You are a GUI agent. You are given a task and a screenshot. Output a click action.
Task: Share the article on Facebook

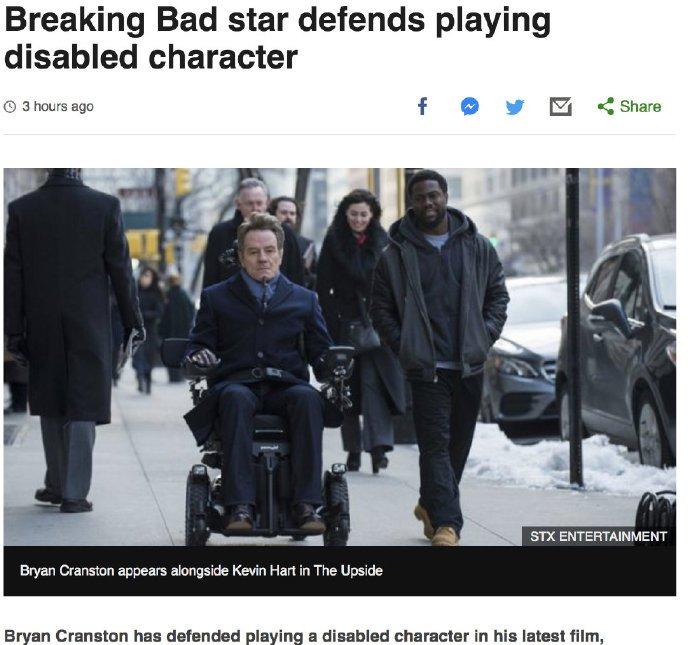(x=422, y=106)
